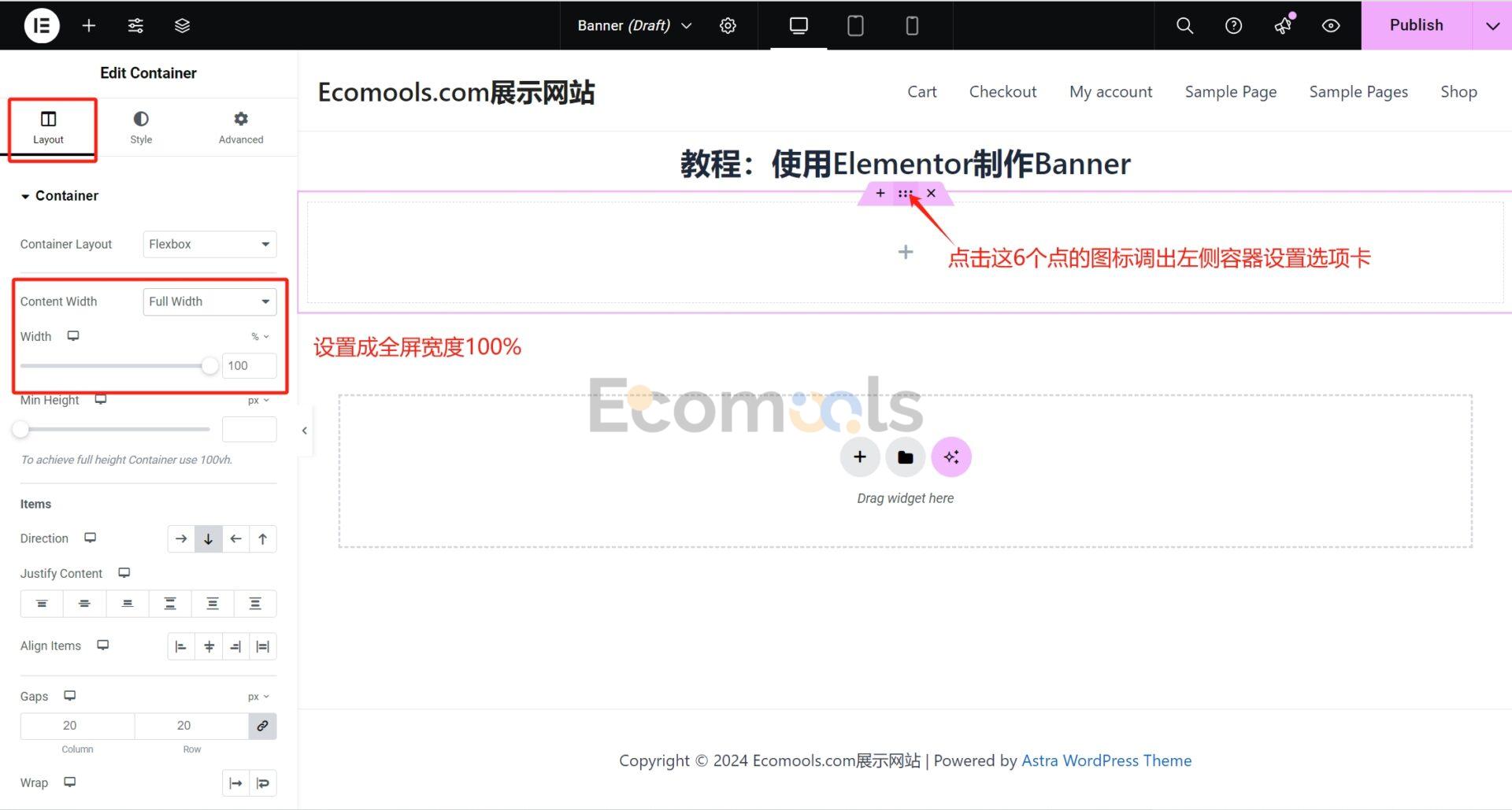Viewport: 1512px width, 810px height.
Task: Set direction to row (right arrow)
Action: point(181,538)
